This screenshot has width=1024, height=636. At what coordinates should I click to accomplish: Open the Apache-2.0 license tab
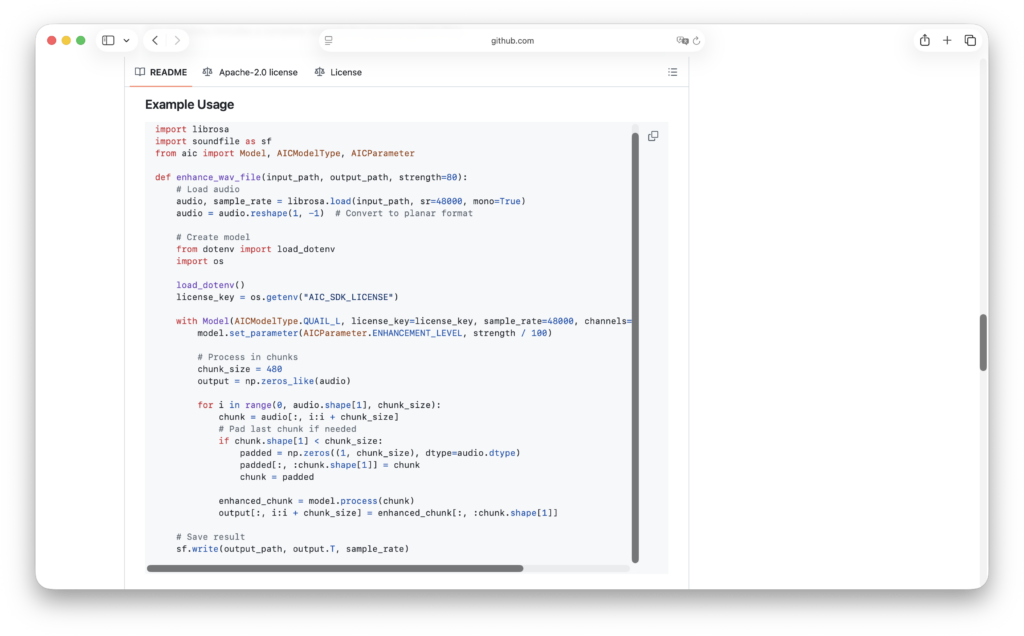click(x=250, y=72)
